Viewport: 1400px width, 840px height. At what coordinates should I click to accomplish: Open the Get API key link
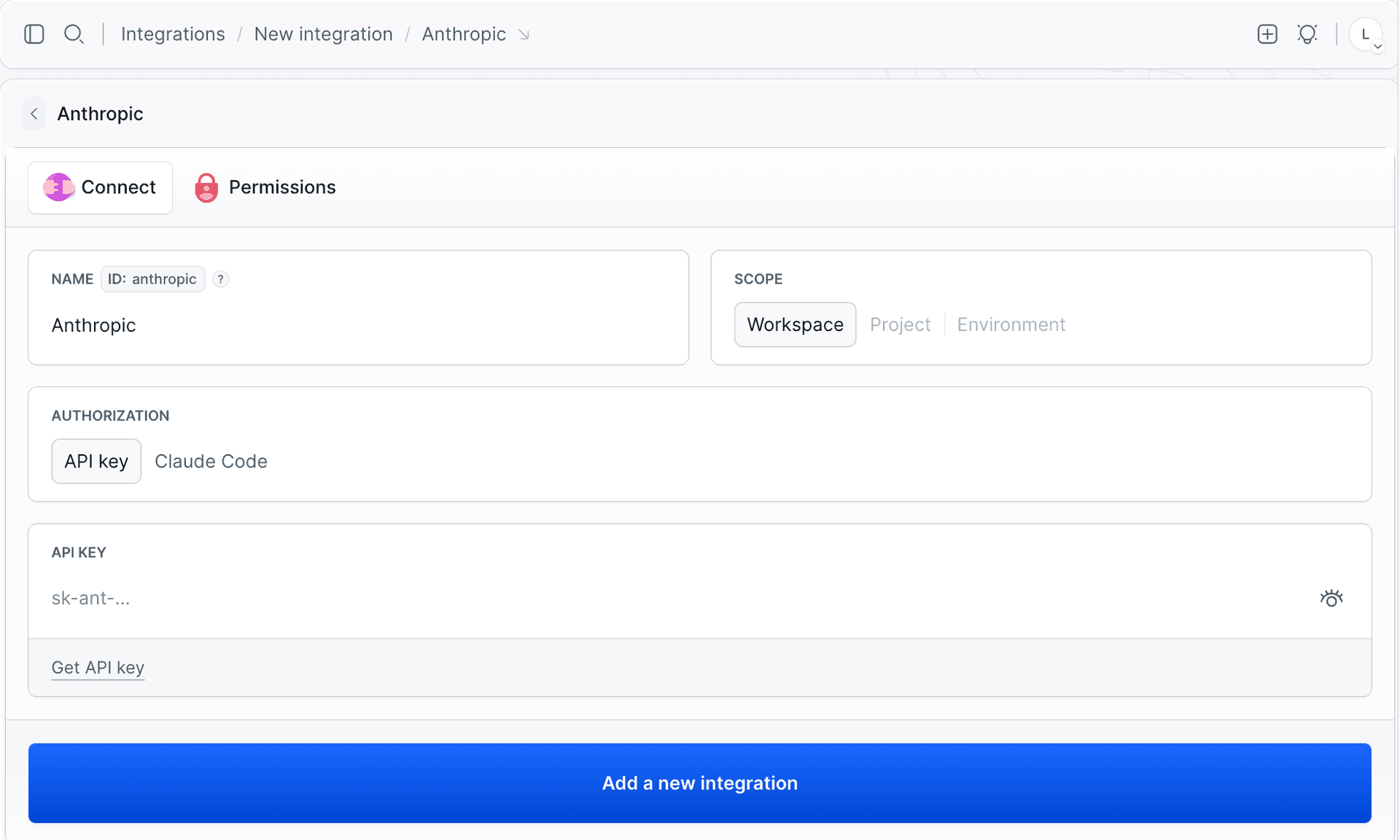click(98, 668)
